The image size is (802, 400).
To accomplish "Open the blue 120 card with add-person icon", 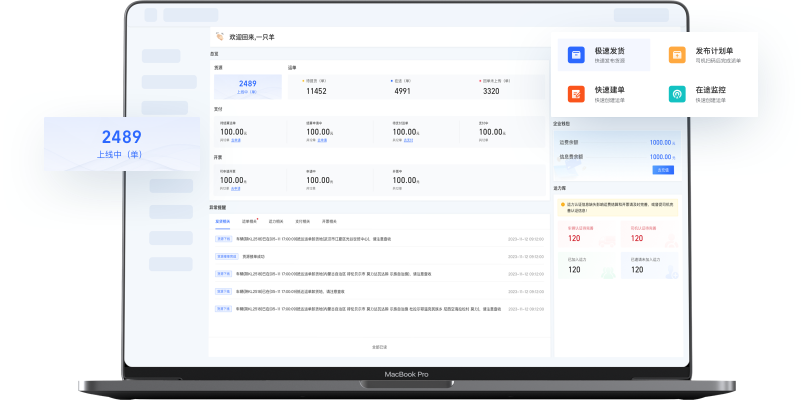I will point(650,265).
